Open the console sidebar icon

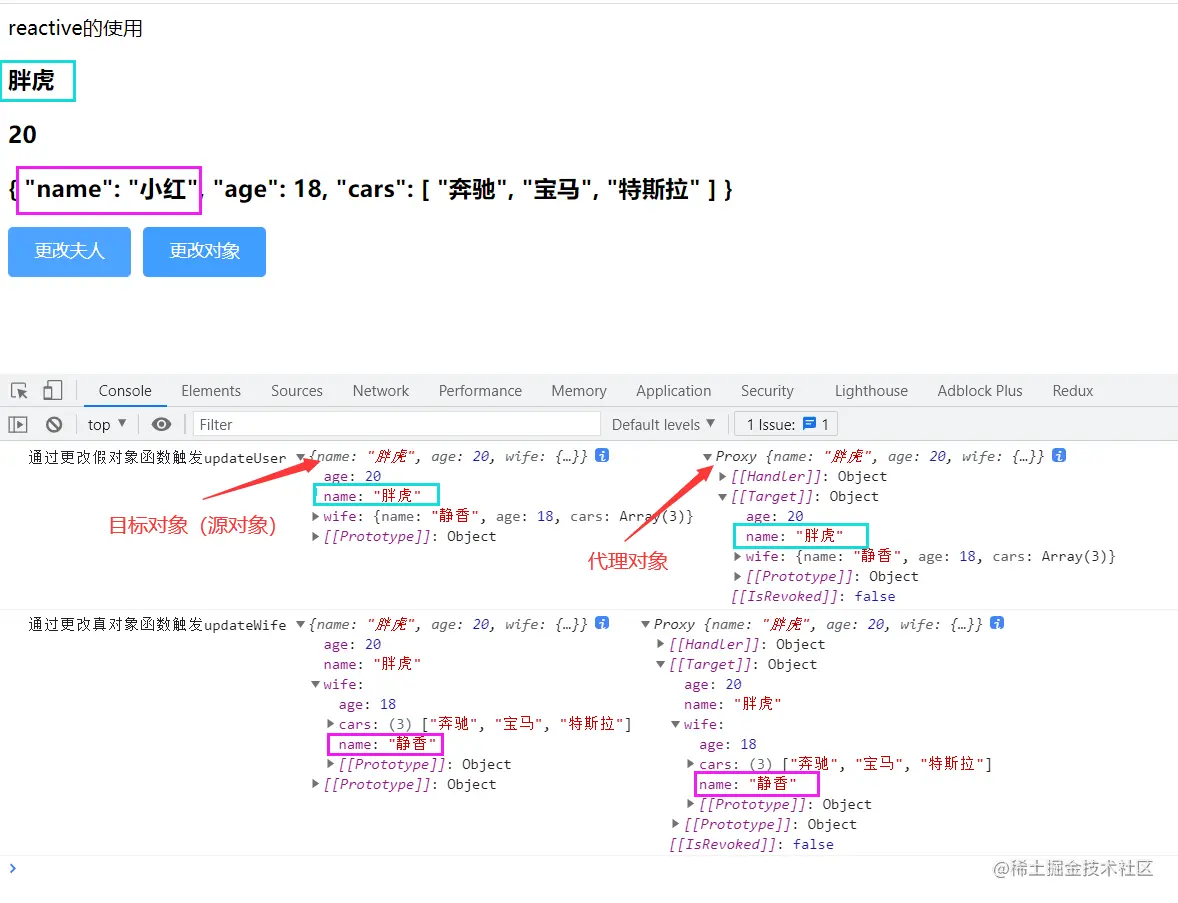point(18,424)
